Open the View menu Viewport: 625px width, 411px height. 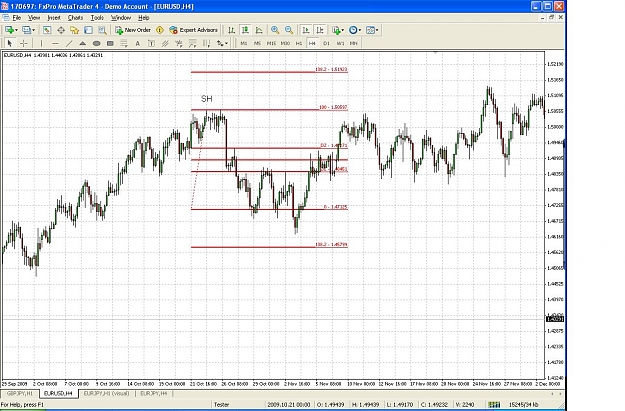(x=34, y=18)
